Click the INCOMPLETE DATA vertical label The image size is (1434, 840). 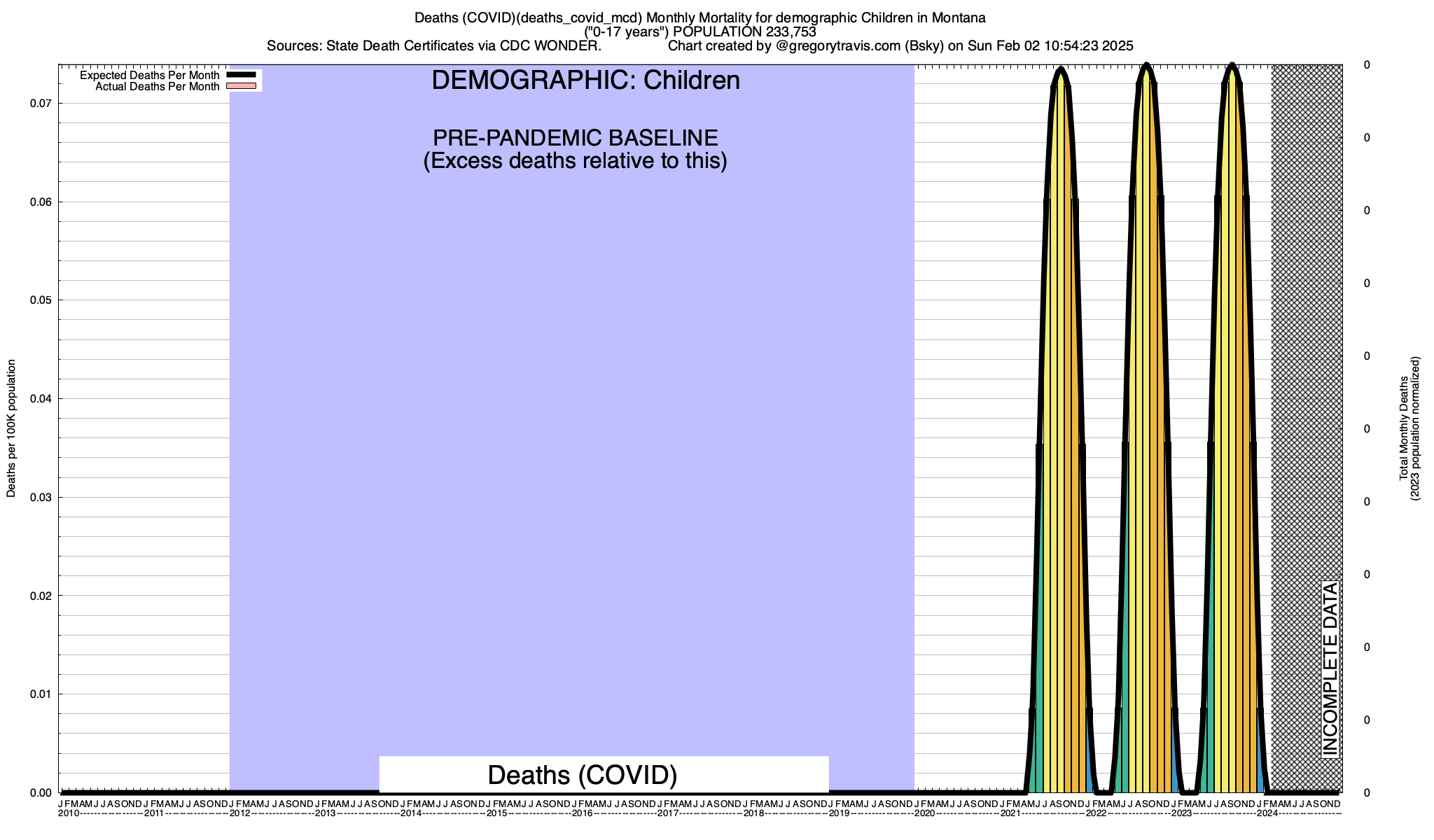1330,668
